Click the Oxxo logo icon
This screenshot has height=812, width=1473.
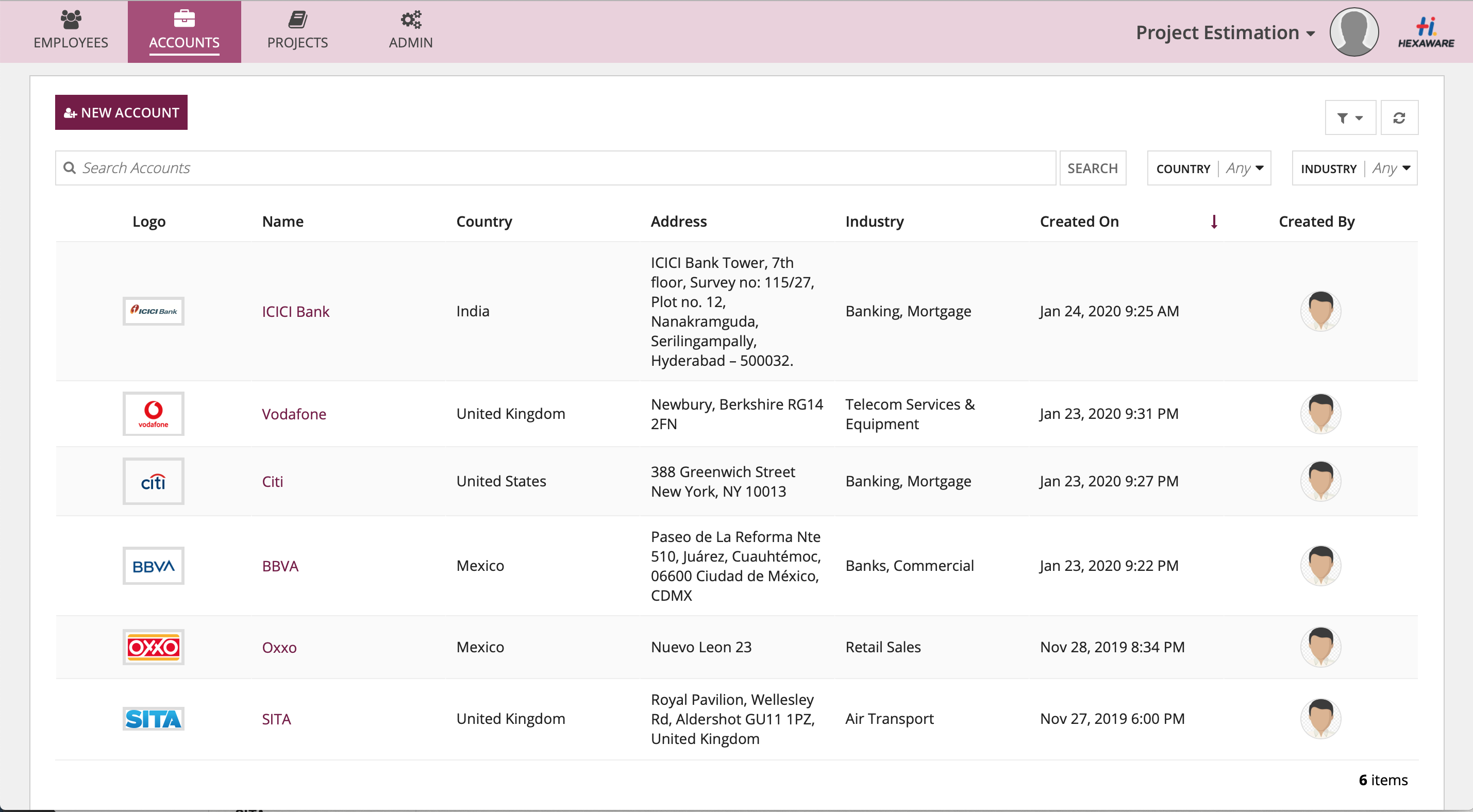tap(153, 647)
